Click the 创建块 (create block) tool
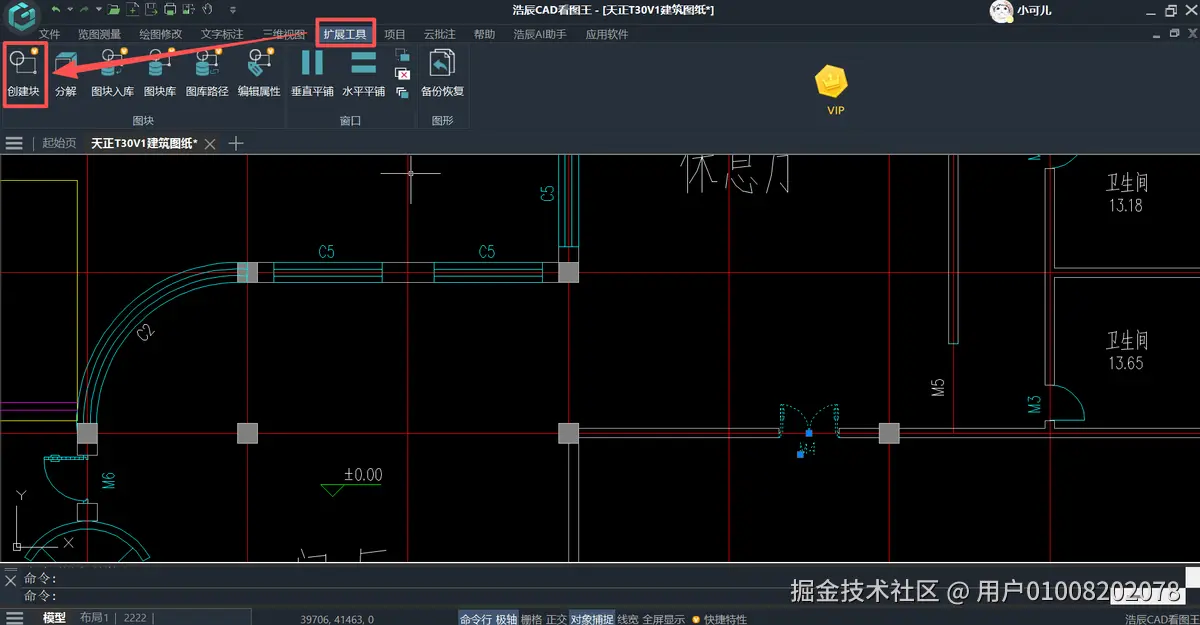 pos(23,73)
